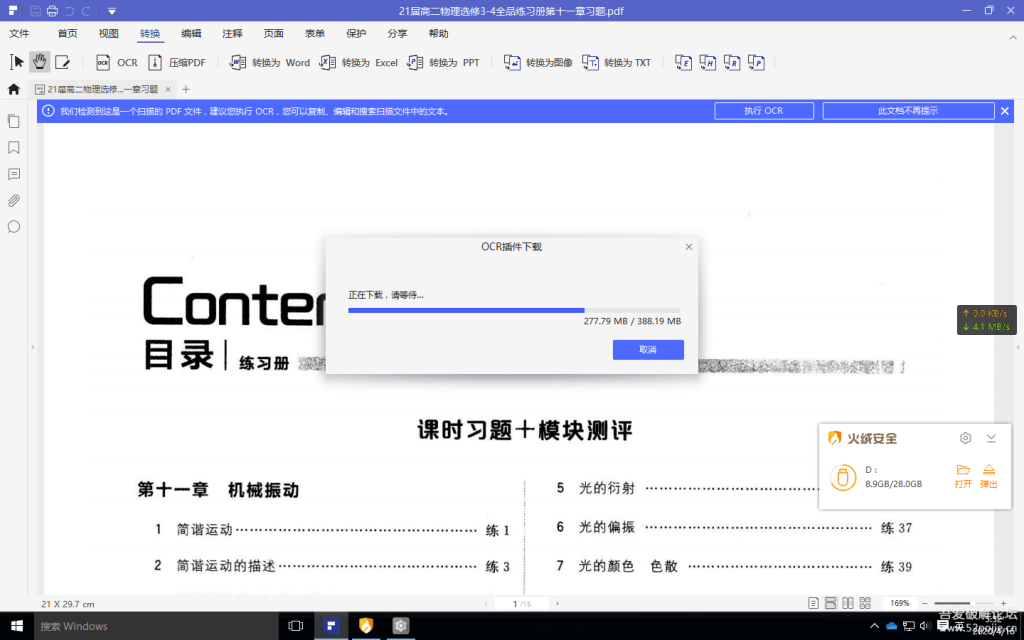Click the convert 'P' format icon
This screenshot has width=1024, height=640.
click(x=756, y=63)
